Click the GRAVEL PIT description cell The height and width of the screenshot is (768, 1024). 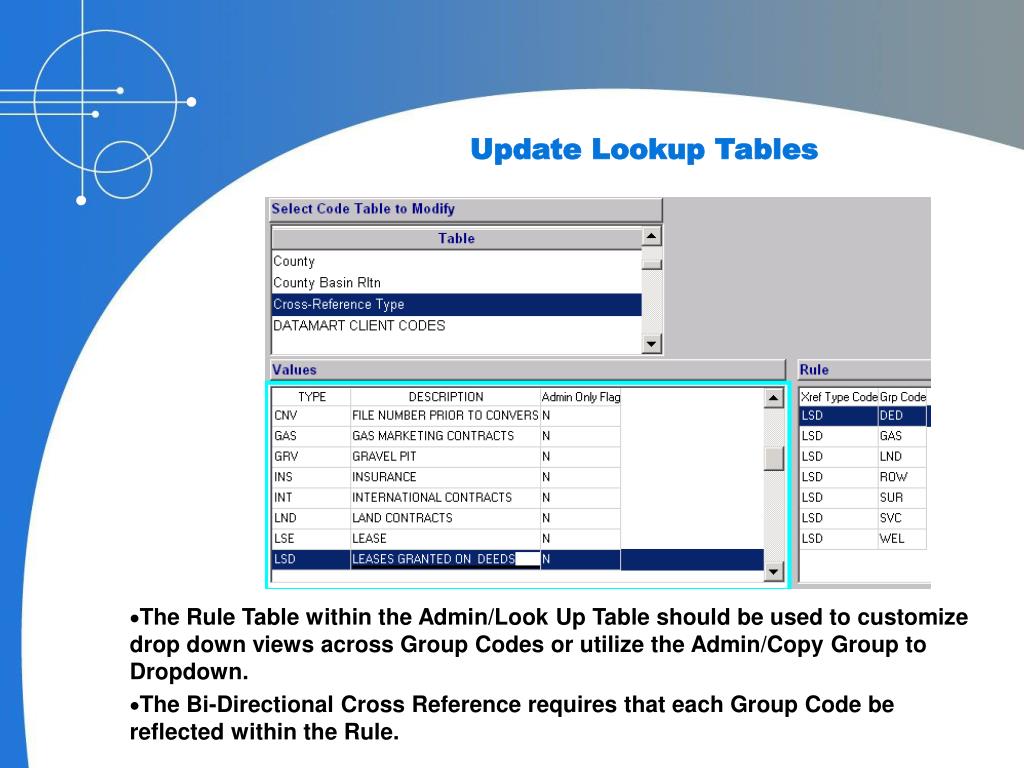coord(445,456)
